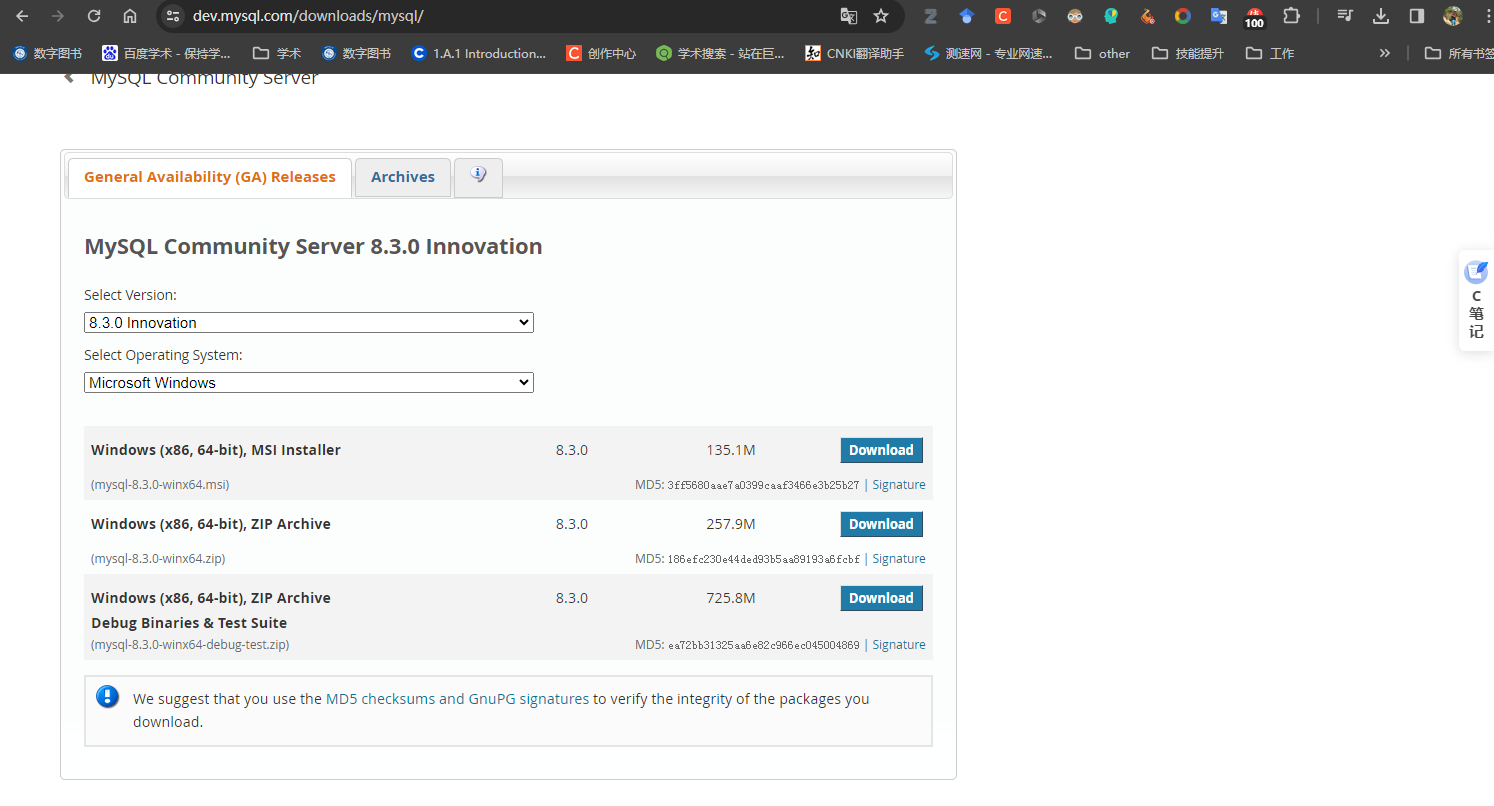Screen dimensions: 1494x806
Task: Open Signature link for mysql-8.3.0-winx64.msi
Action: point(899,485)
